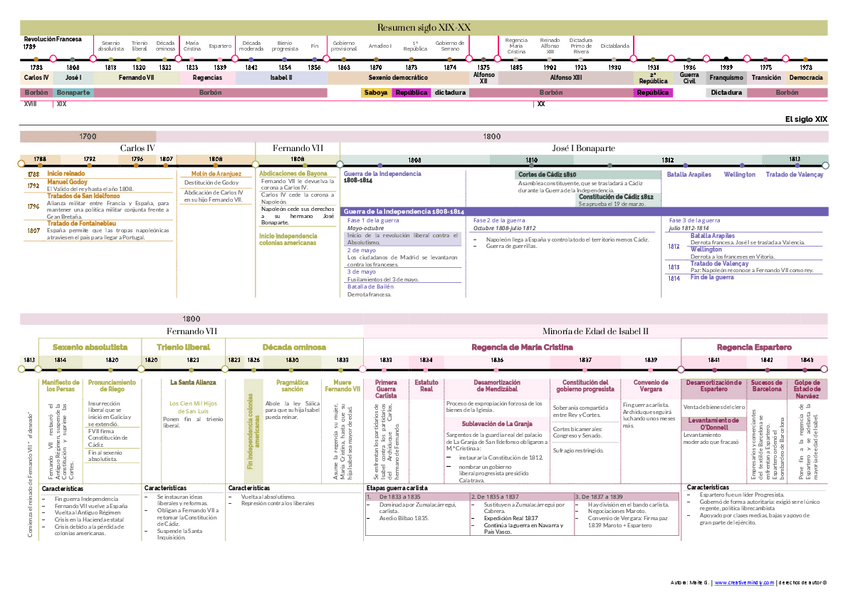
Task: Select the 'Estatuto Real' heading
Action: (x=426, y=385)
